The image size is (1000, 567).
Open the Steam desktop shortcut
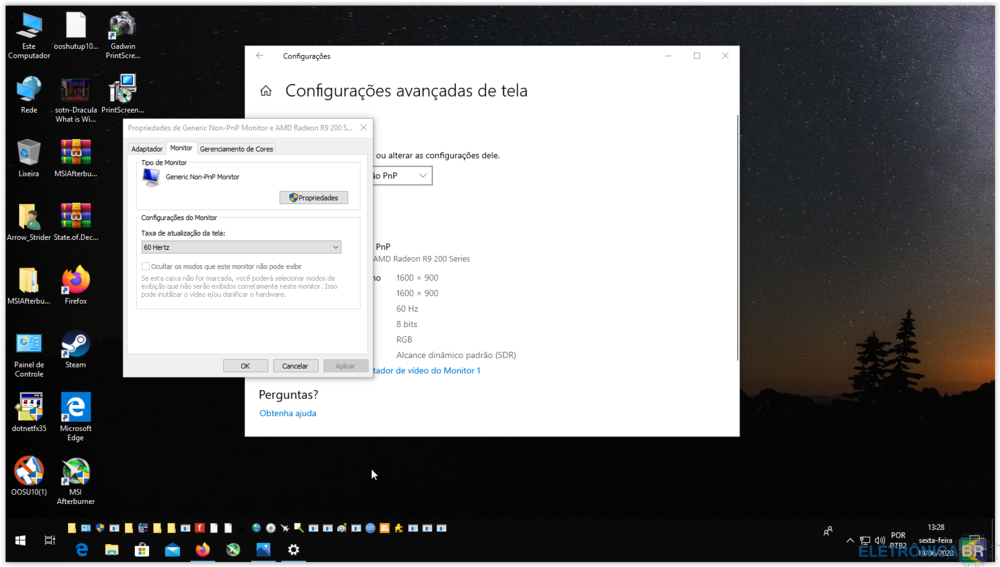click(x=75, y=345)
